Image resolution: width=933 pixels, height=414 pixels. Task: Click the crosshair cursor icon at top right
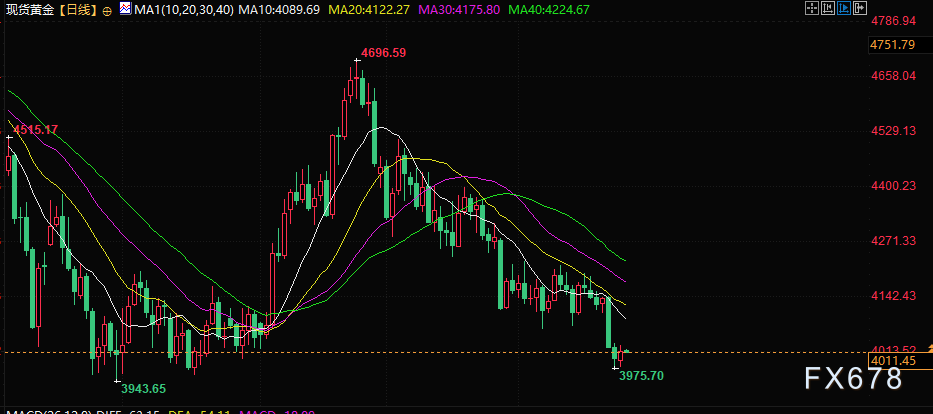[x=812, y=8]
